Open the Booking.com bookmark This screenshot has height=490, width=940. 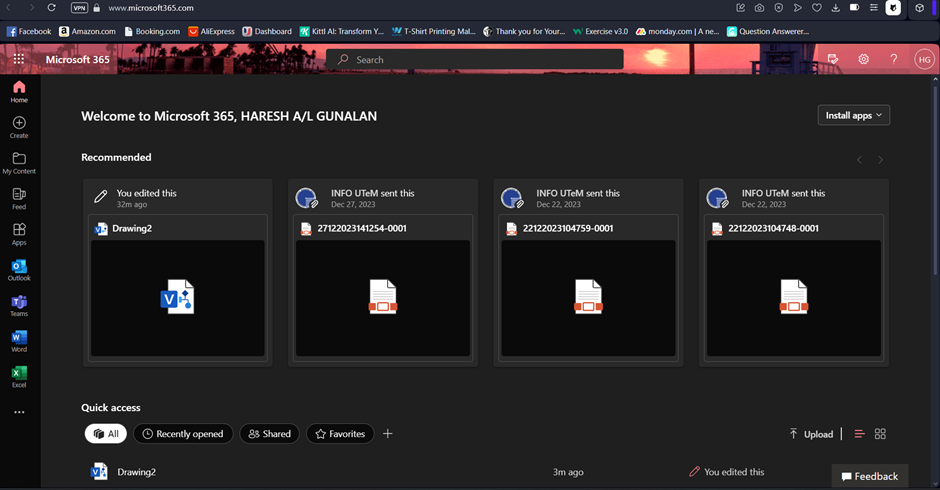pyautogui.click(x=152, y=31)
